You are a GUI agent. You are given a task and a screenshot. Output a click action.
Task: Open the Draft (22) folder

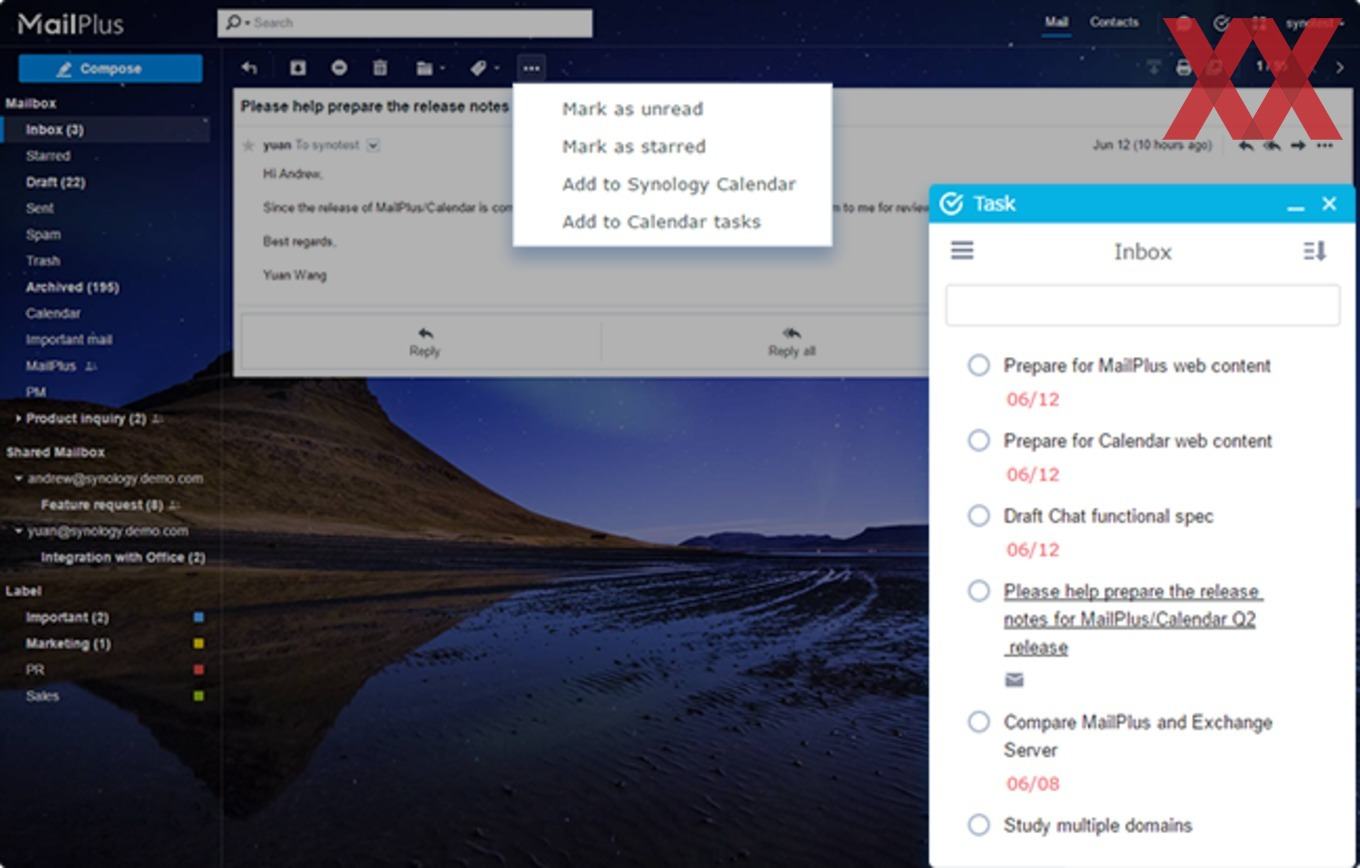(55, 182)
